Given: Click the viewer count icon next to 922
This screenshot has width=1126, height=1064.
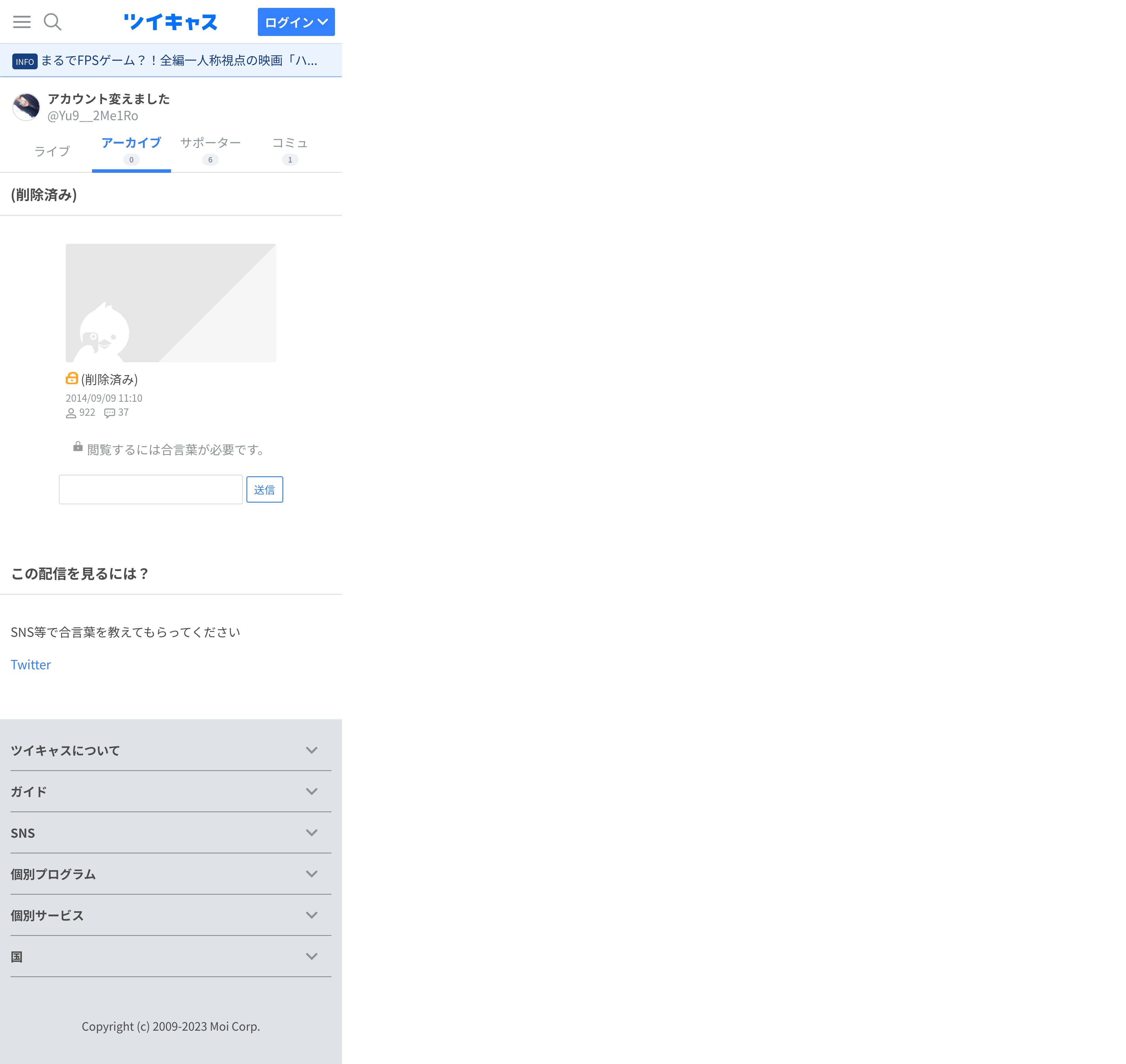Looking at the screenshot, I should point(71,413).
